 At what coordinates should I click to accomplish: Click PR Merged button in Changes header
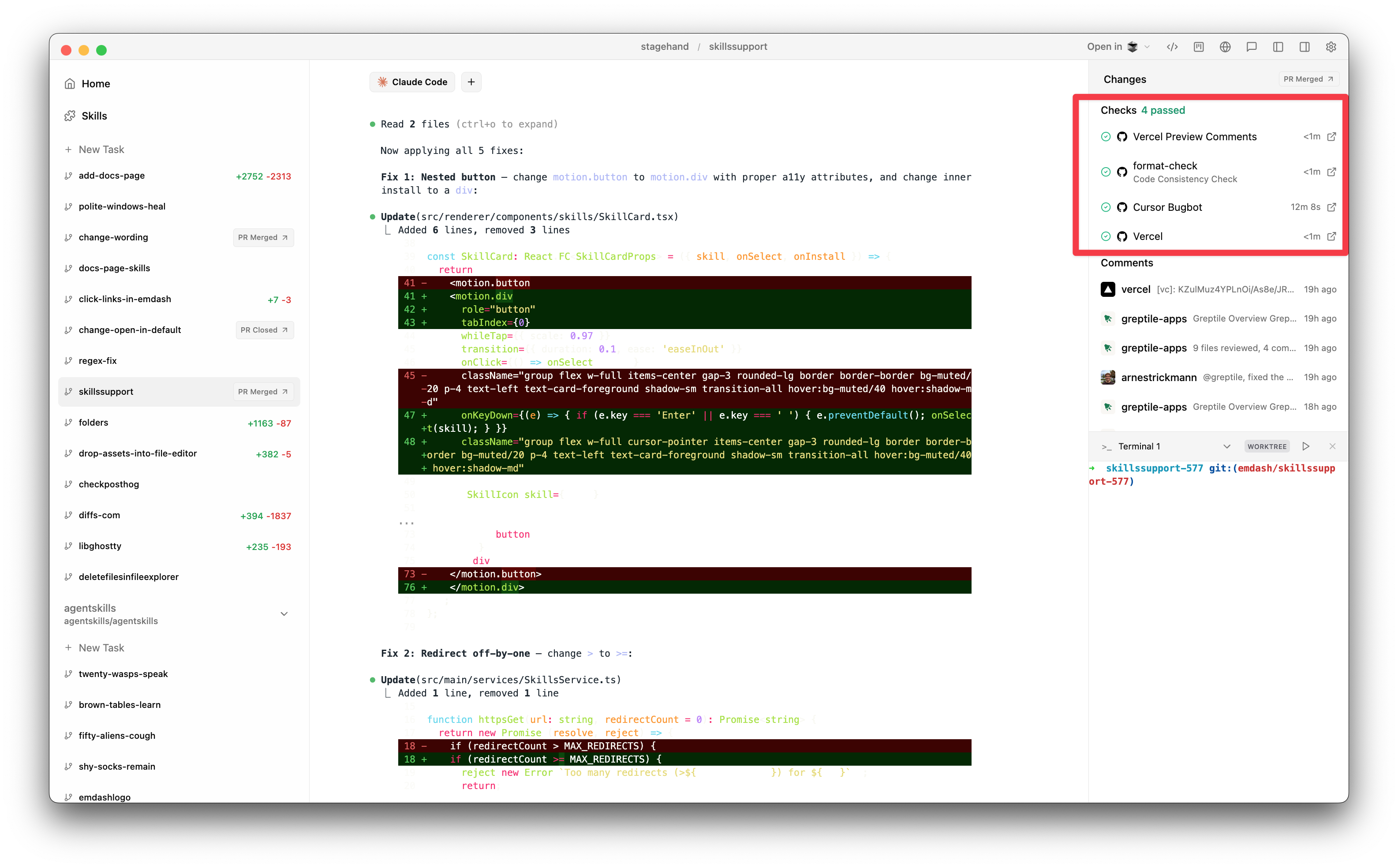click(x=1308, y=79)
